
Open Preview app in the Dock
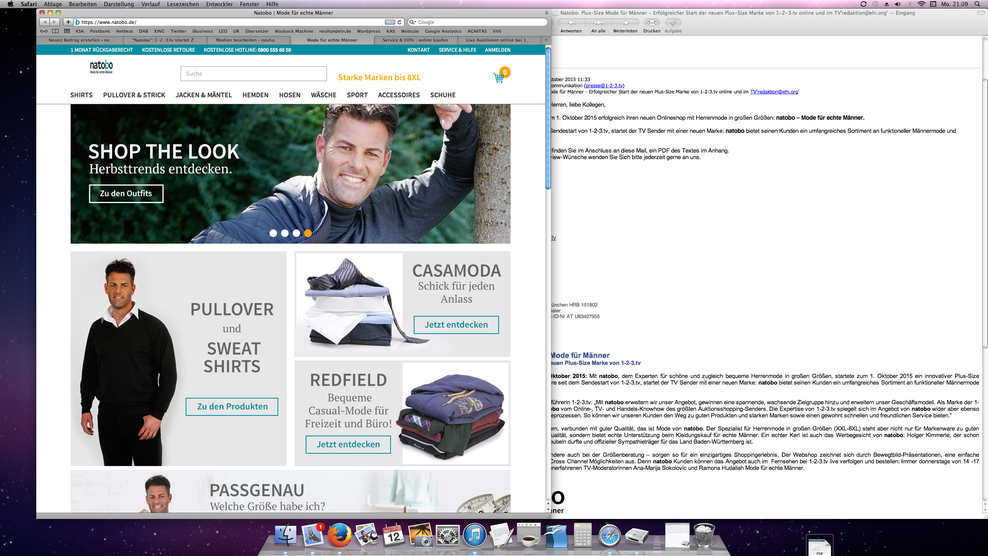366,535
